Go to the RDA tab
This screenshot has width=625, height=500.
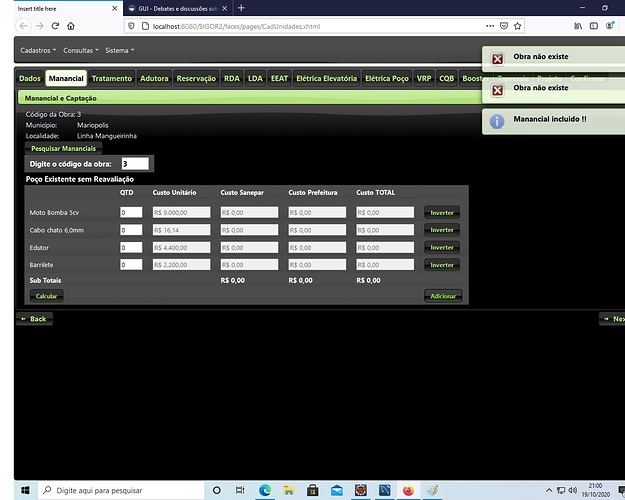pos(232,79)
